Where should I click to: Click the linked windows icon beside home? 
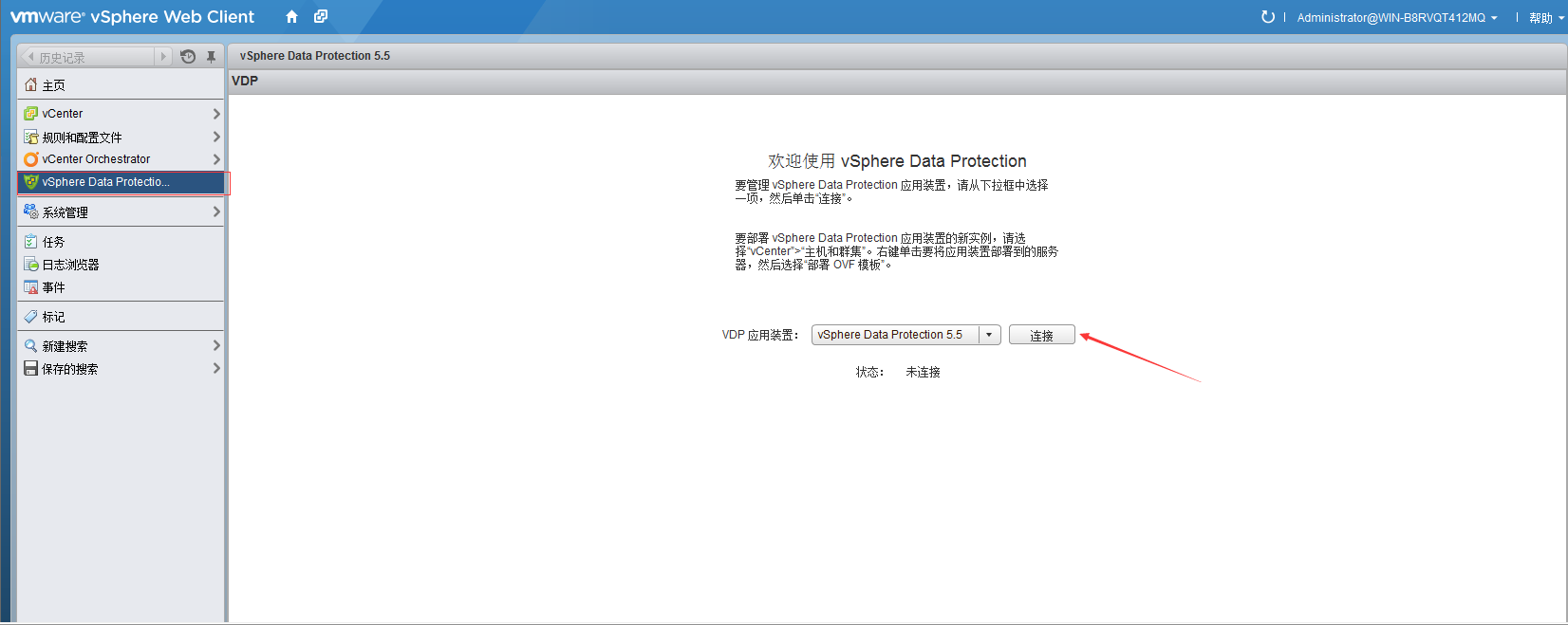click(321, 16)
